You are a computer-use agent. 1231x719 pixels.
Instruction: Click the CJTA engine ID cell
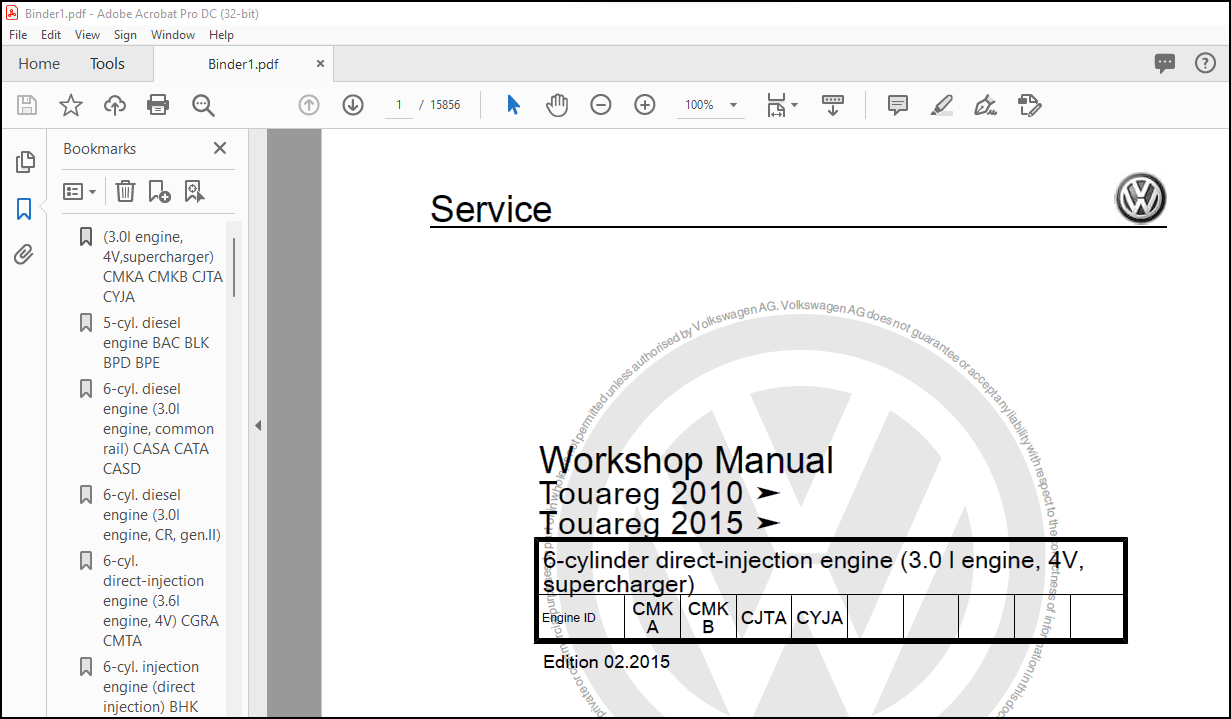[x=764, y=618]
